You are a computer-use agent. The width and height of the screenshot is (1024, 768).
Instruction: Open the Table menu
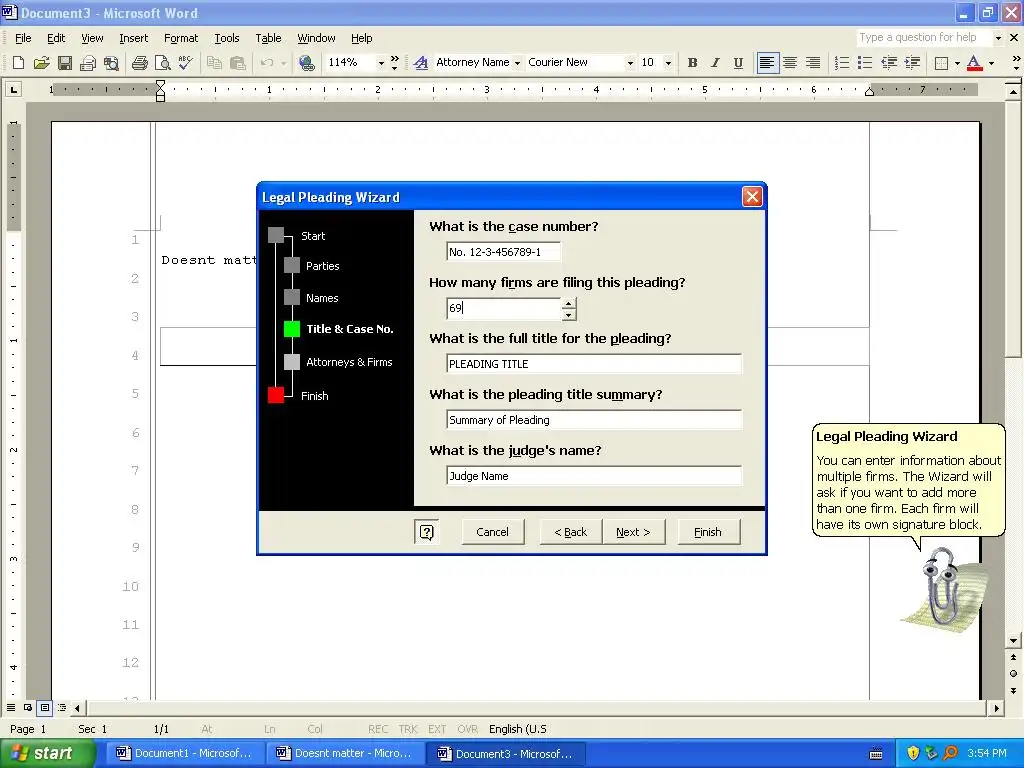268,38
